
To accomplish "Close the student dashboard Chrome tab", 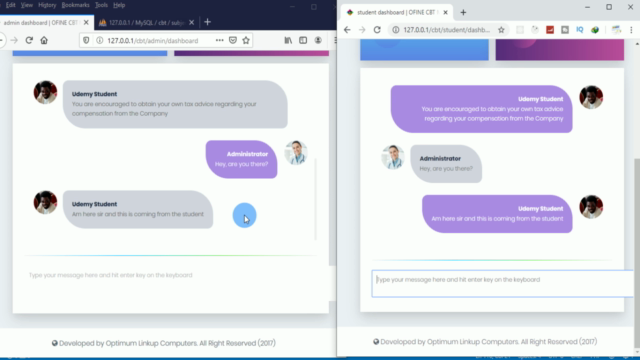I will tap(445, 12).
